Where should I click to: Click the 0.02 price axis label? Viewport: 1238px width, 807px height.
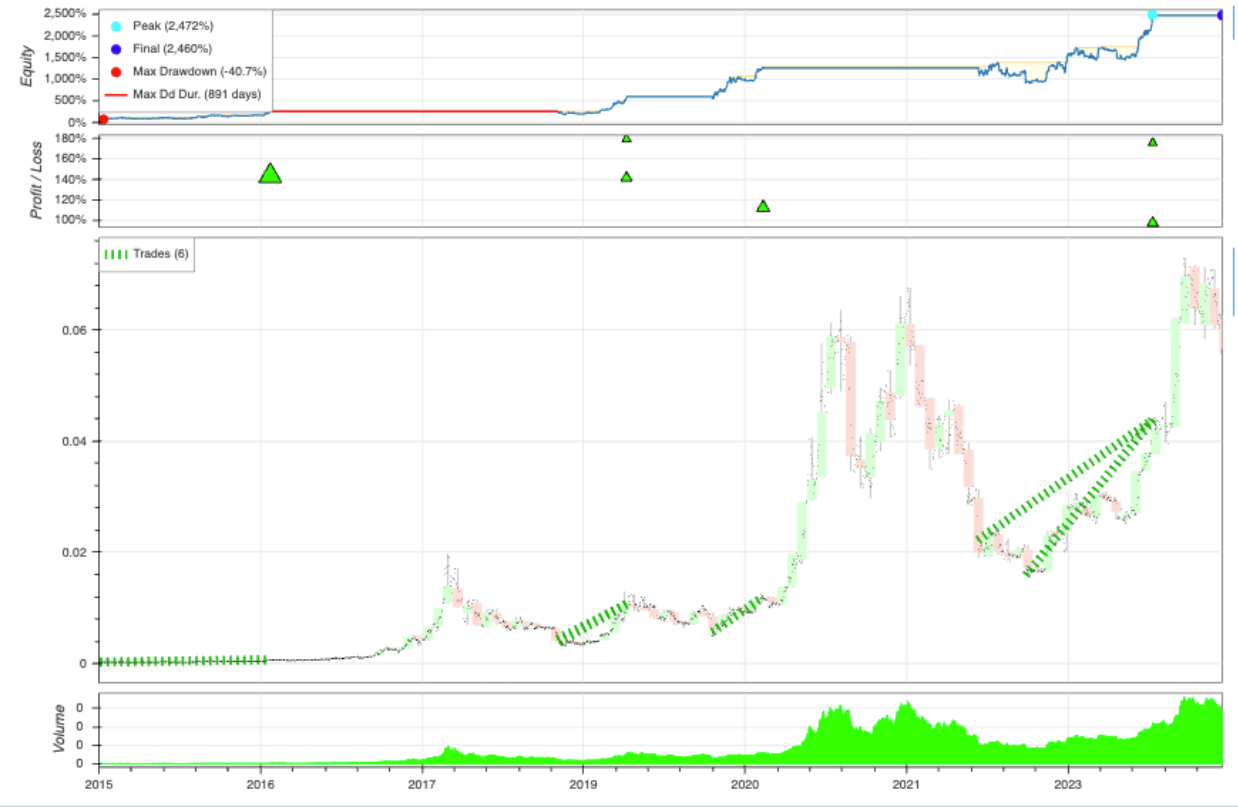coord(74,552)
